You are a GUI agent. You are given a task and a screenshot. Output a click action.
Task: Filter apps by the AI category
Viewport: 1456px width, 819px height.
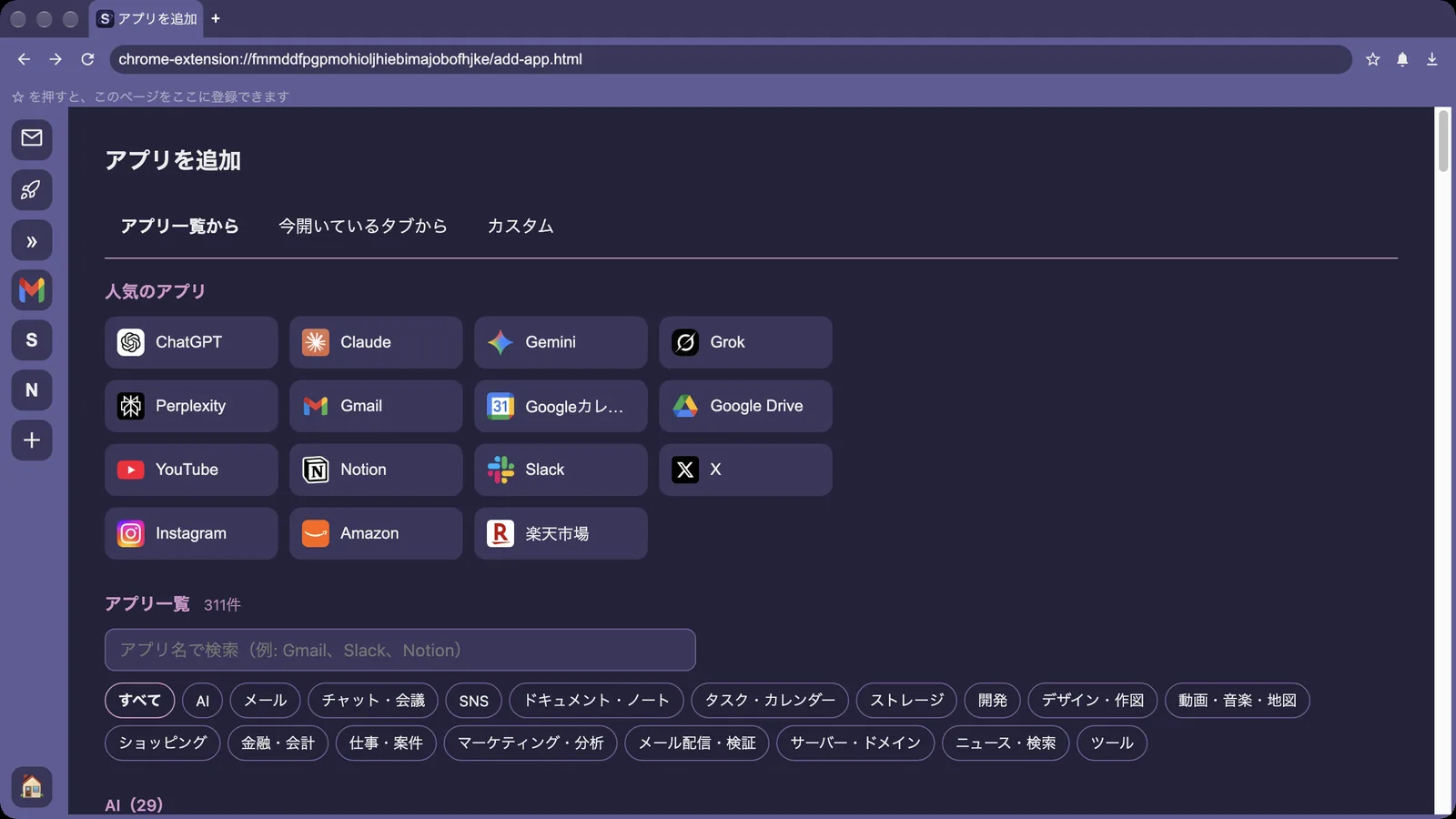[x=203, y=700]
